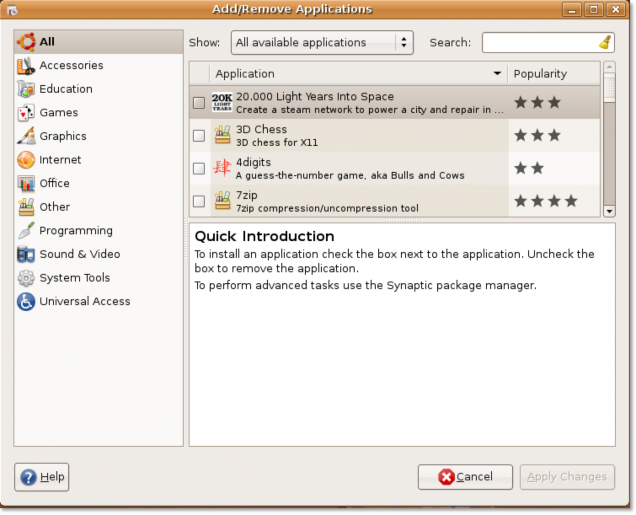The image size is (636, 515).
Task: Click the red 4digits application icon
Action: (222, 168)
